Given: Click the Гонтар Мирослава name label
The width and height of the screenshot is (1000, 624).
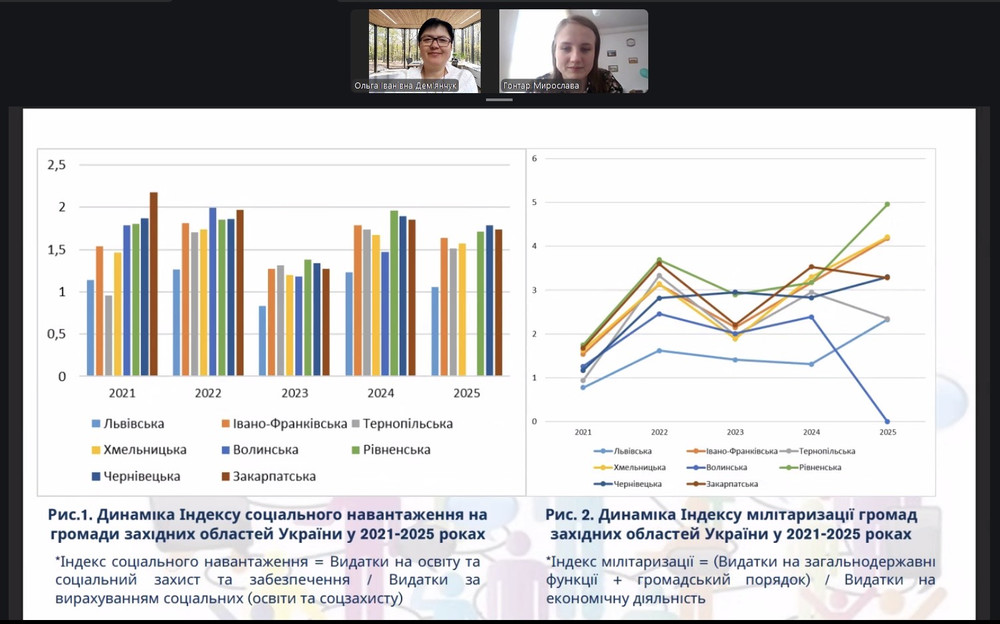Looking at the screenshot, I should coord(541,86).
